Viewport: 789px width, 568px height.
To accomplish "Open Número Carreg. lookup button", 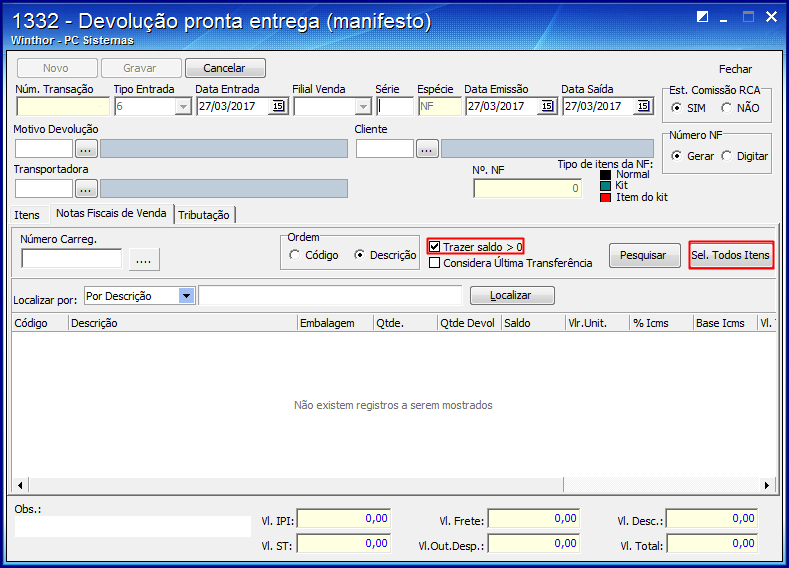I will 144,260.
